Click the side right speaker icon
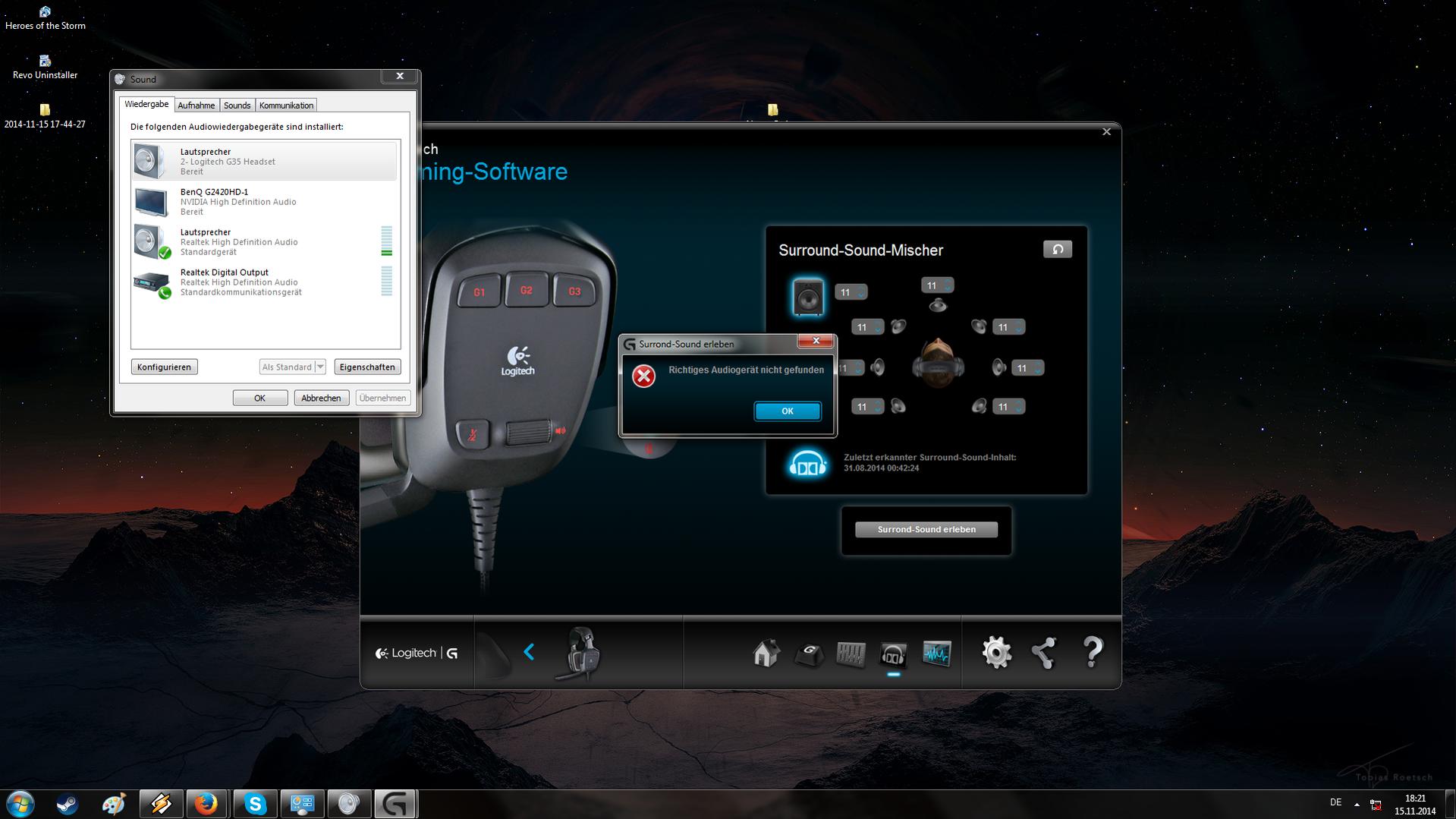Image resolution: width=1456 pixels, height=819 pixels. (x=999, y=368)
